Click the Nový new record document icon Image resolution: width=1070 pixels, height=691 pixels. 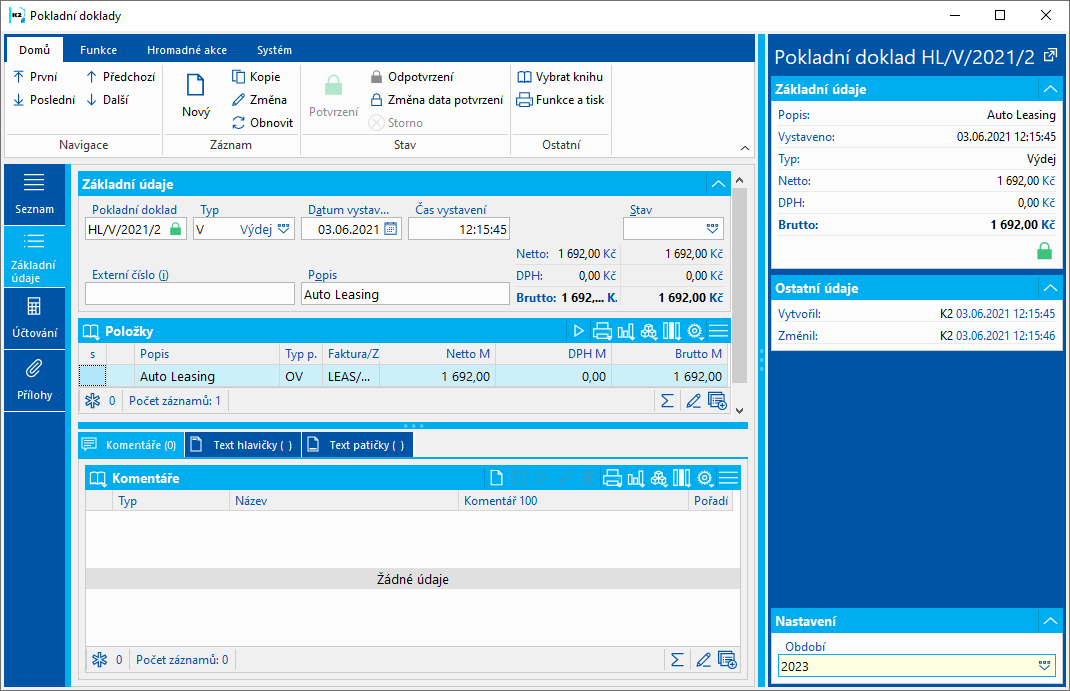(196, 85)
